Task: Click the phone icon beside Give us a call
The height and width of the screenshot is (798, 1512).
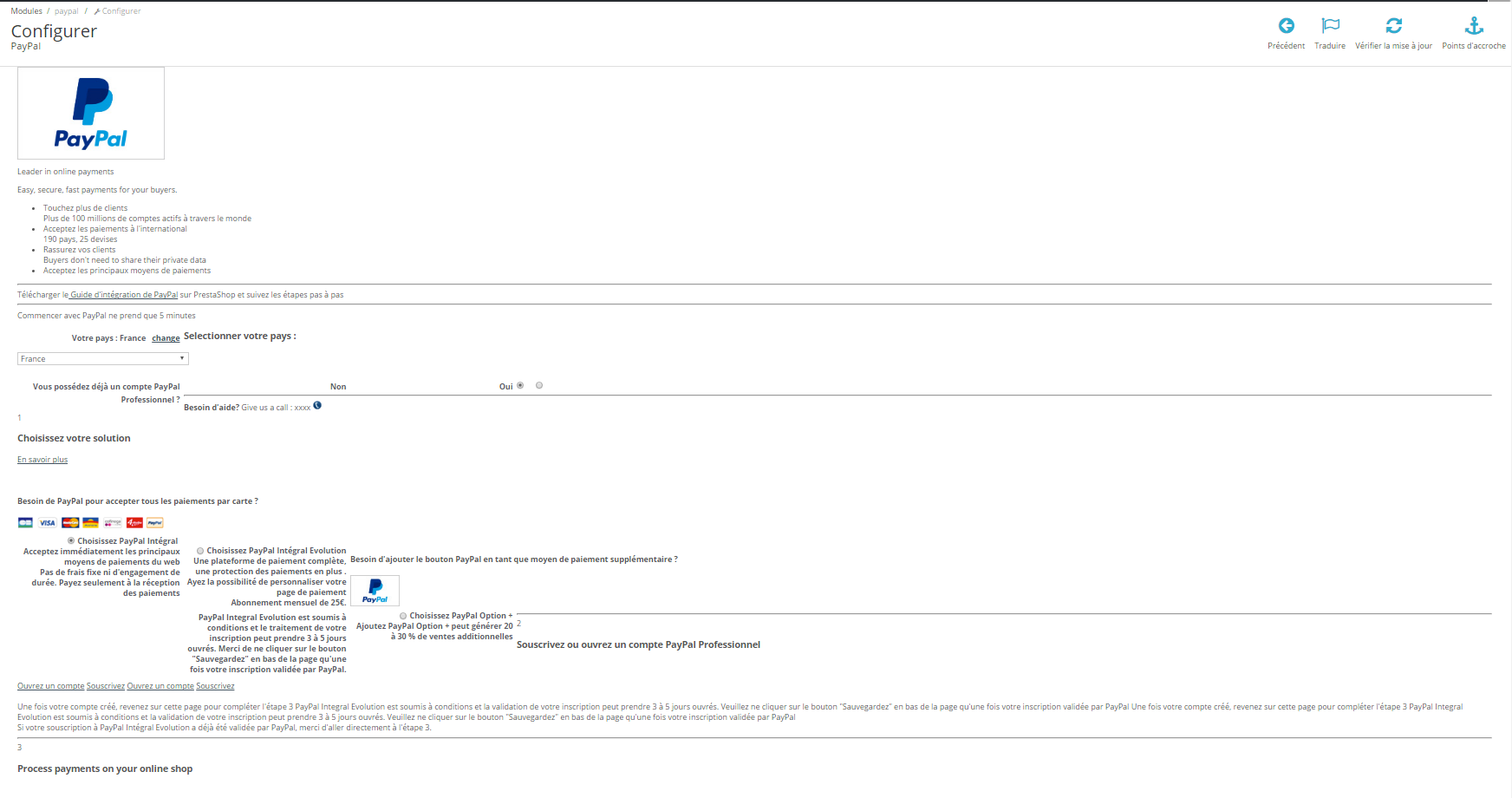Action: coord(317,405)
